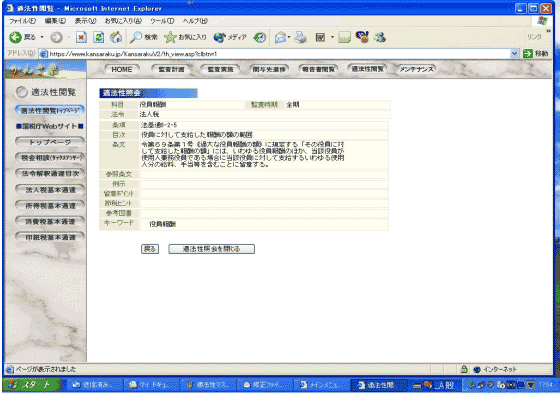This screenshot has width=560, height=396.
Task: Click the スタート Start button
Action: click(32, 385)
